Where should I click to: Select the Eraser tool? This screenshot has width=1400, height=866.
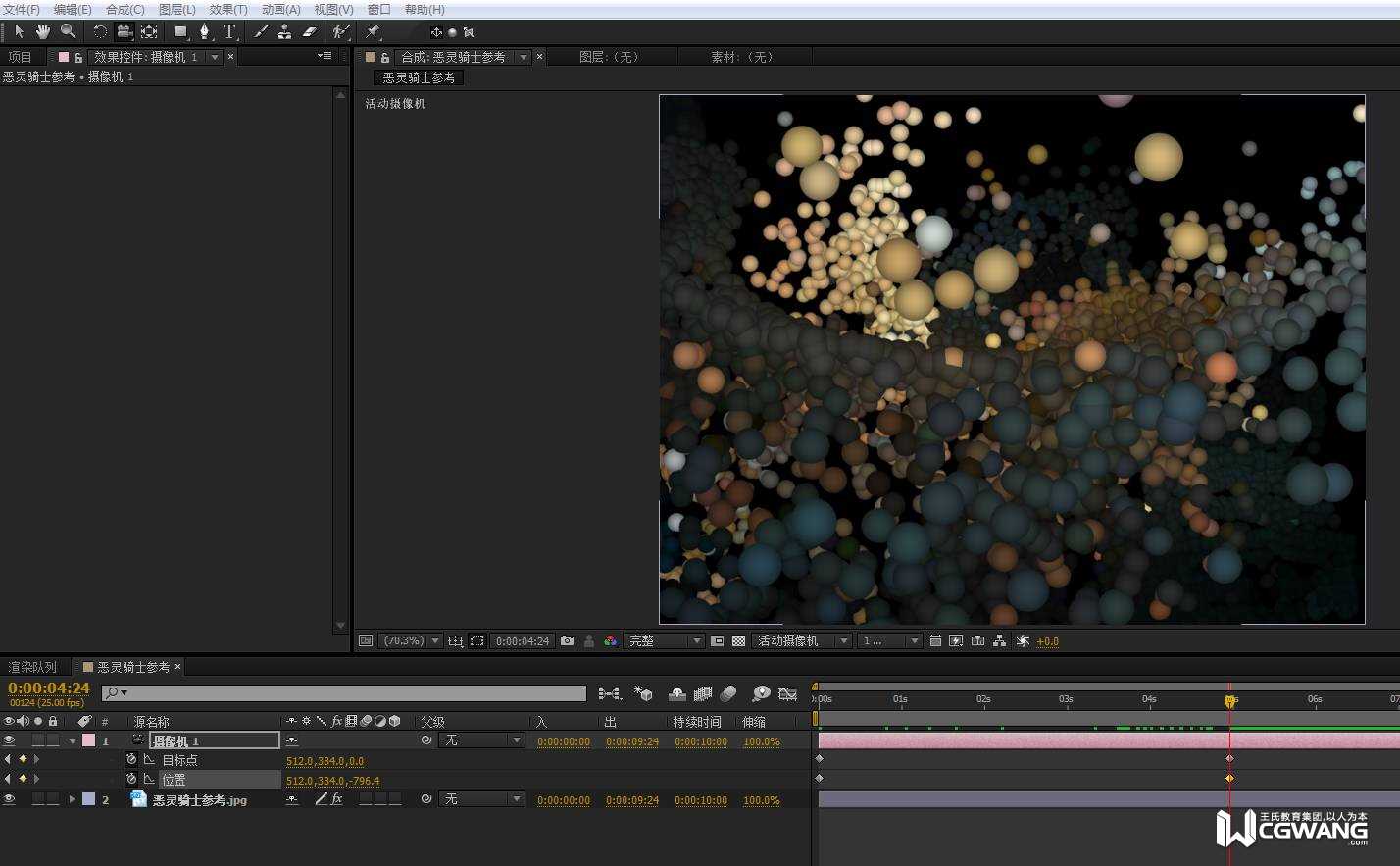[310, 31]
